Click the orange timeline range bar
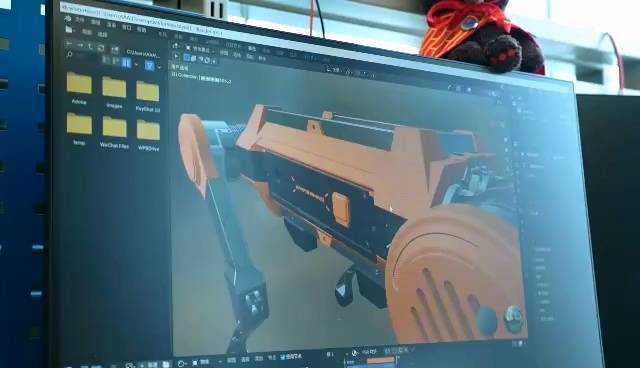This screenshot has height=368, width=640. pos(380,361)
